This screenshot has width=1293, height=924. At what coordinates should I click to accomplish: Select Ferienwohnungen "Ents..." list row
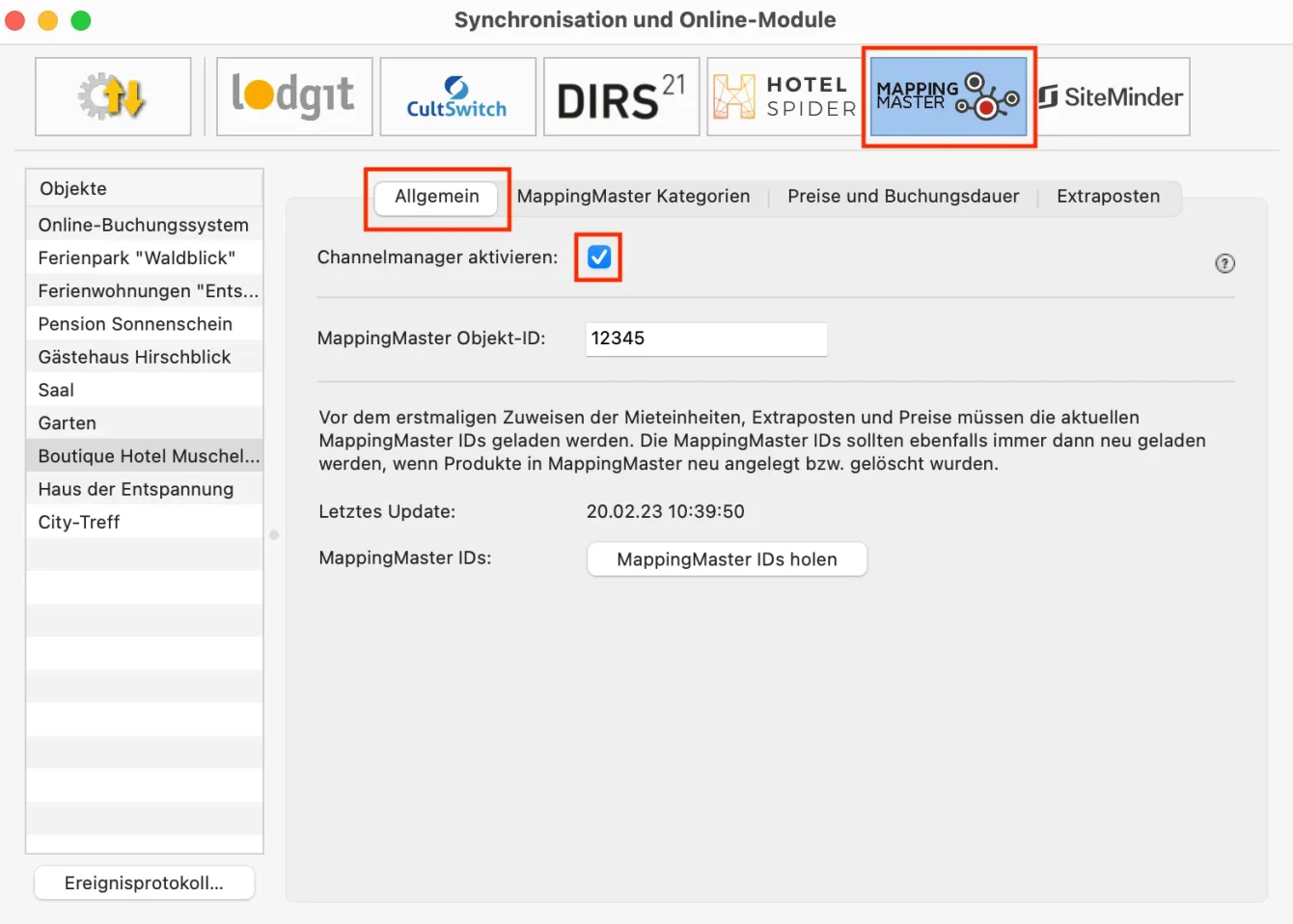145,290
